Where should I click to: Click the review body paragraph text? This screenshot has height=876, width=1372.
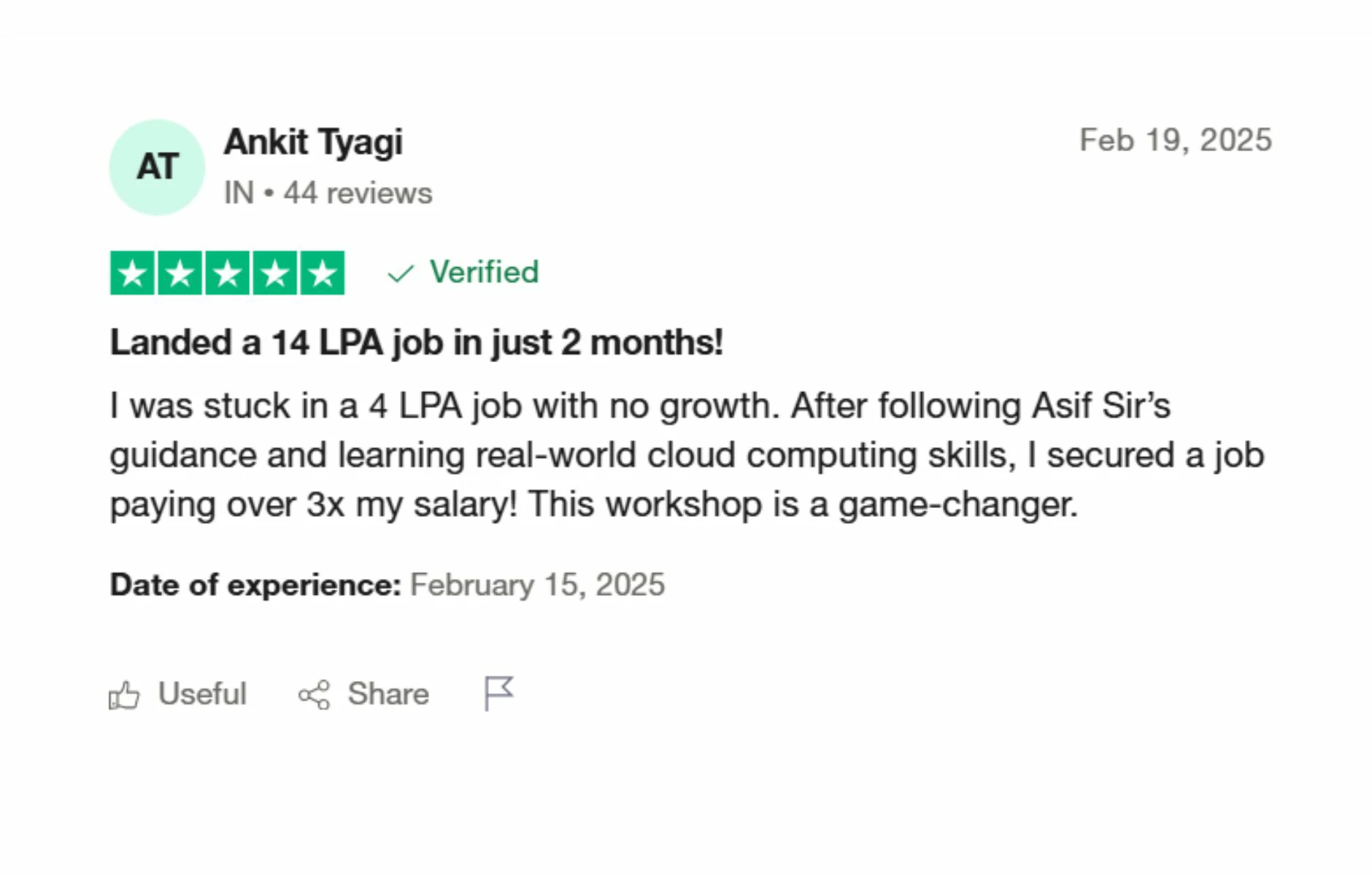click(x=686, y=455)
